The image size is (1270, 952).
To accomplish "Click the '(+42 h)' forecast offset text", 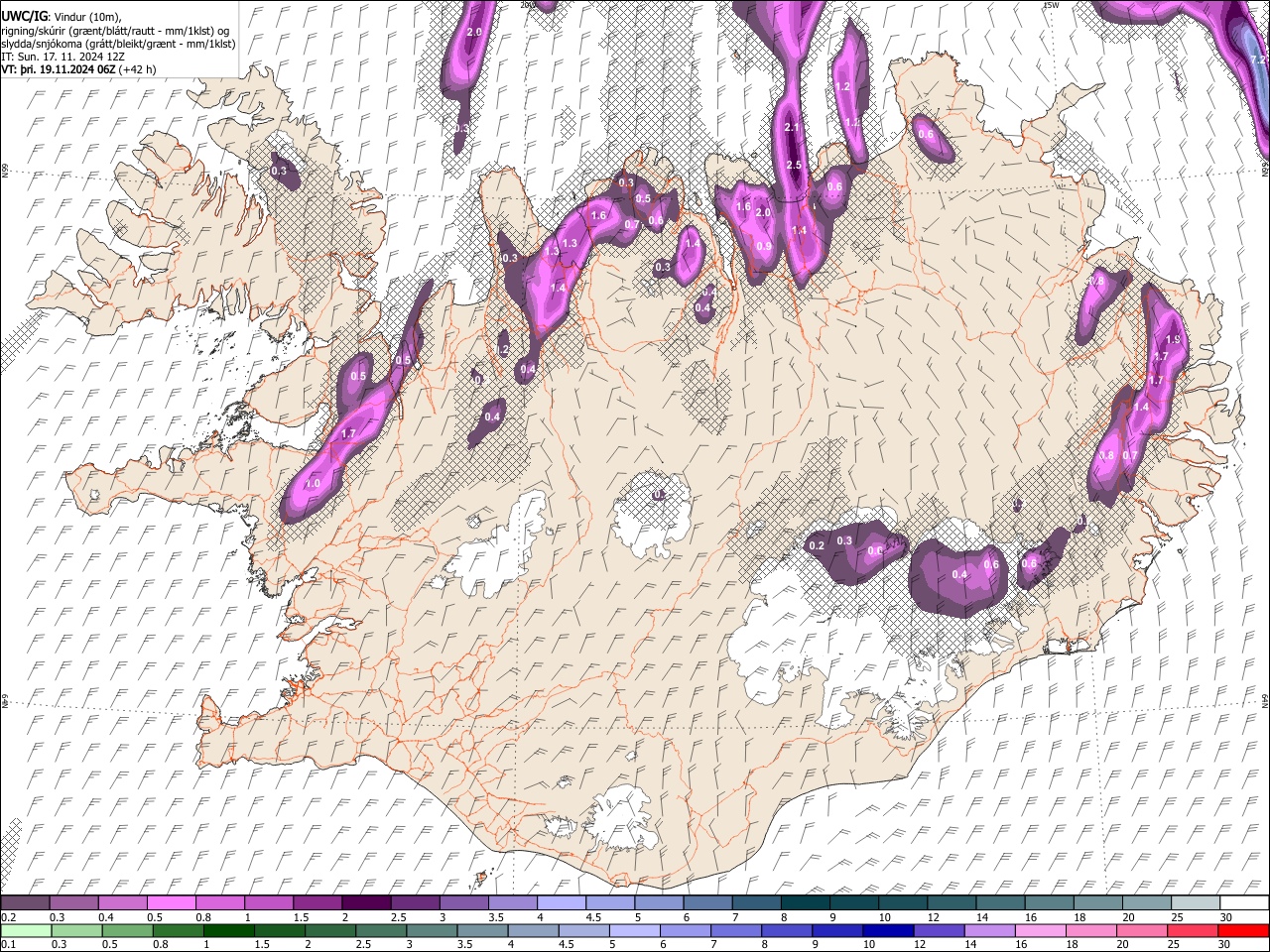I will (137, 69).
